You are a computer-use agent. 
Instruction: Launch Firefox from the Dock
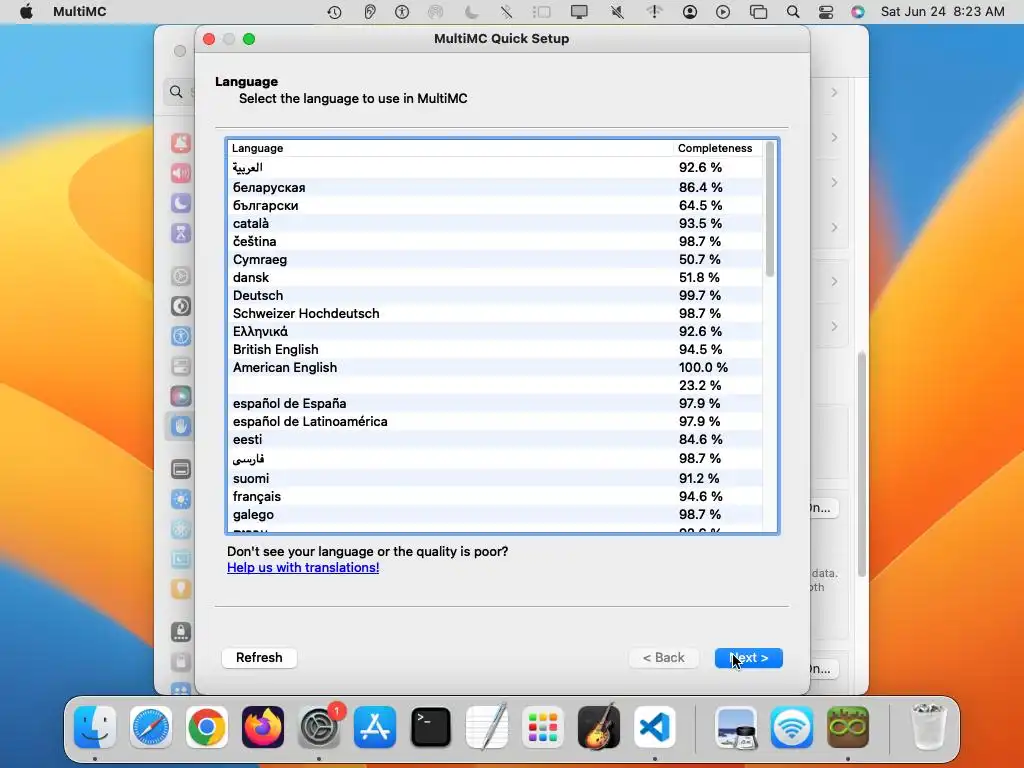pyautogui.click(x=263, y=727)
